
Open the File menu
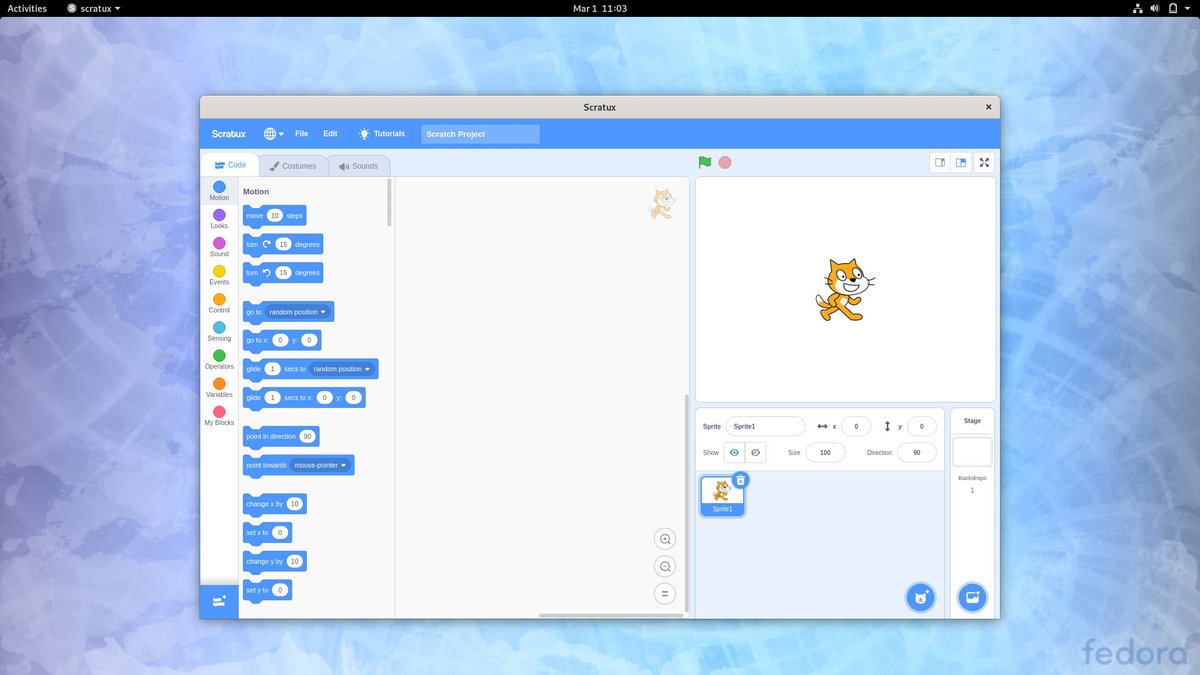301,134
